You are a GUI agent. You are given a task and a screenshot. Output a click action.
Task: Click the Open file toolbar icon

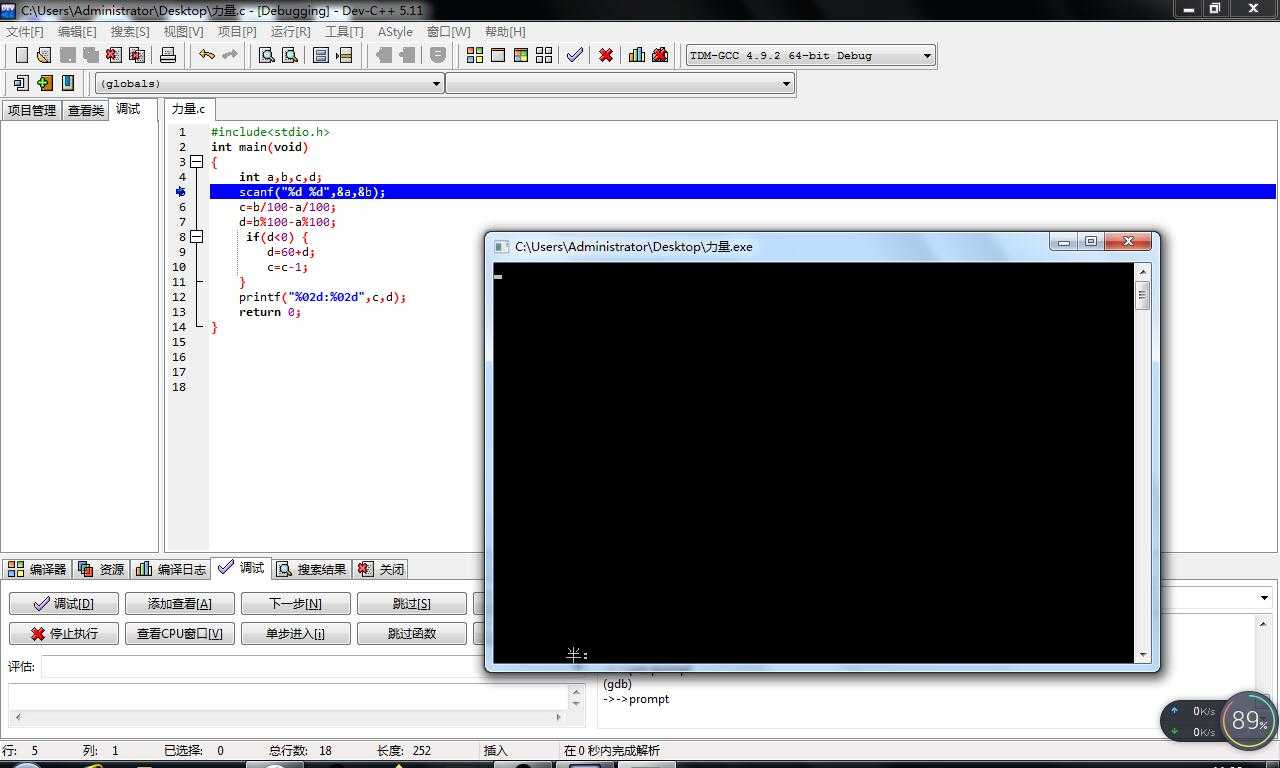pyautogui.click(x=44, y=55)
